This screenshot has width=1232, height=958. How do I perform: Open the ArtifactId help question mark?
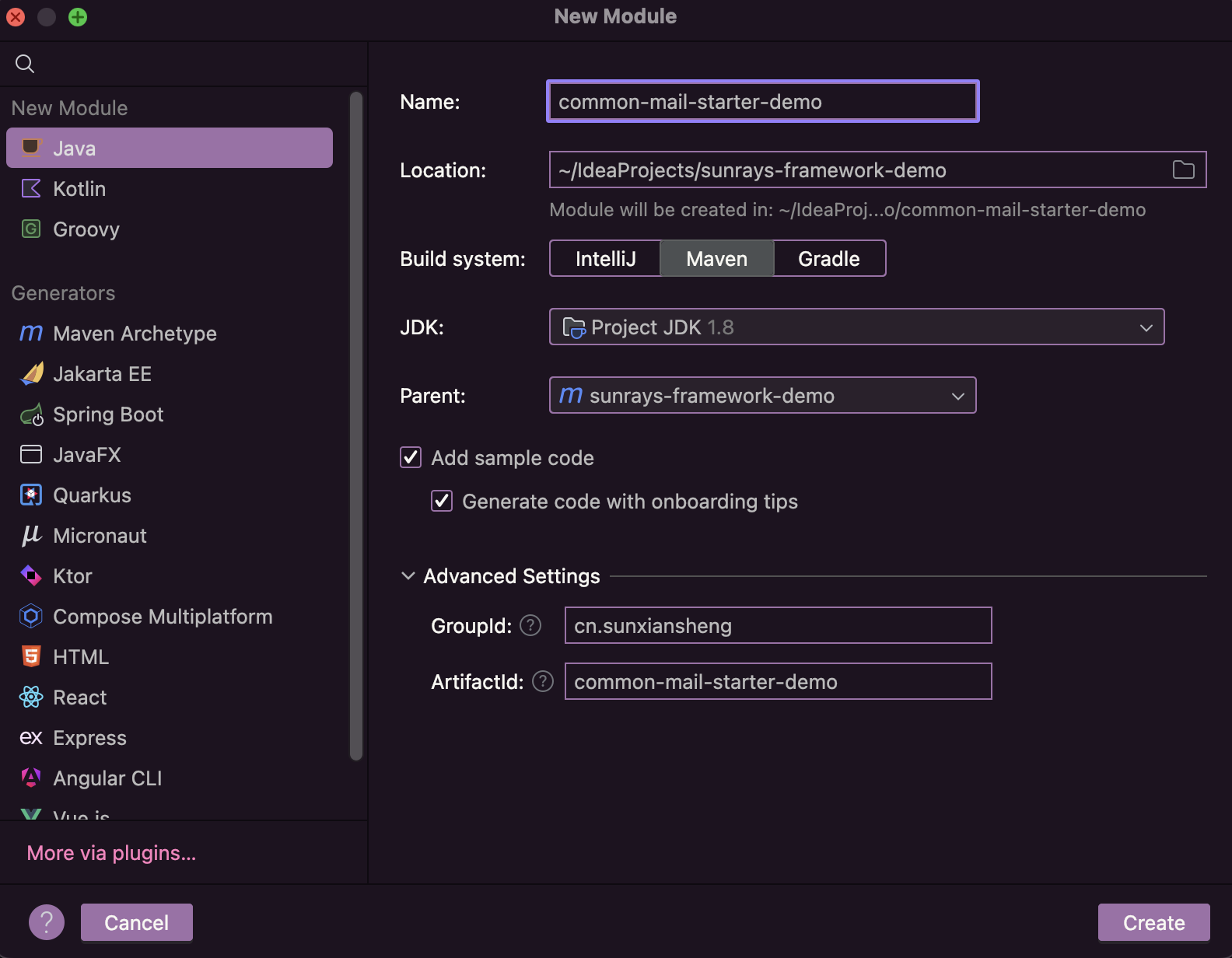click(x=543, y=681)
